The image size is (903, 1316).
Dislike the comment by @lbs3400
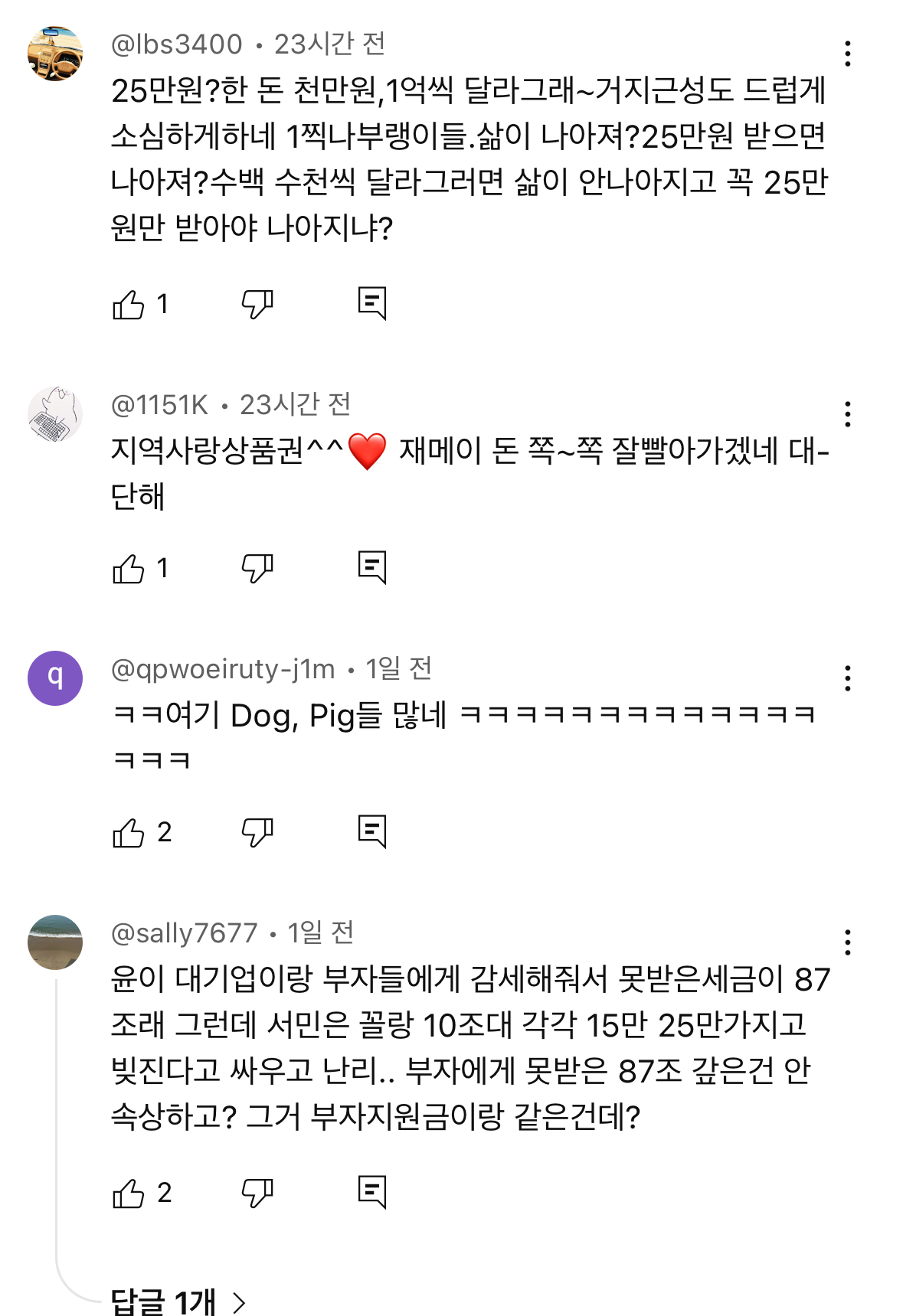pos(257,305)
